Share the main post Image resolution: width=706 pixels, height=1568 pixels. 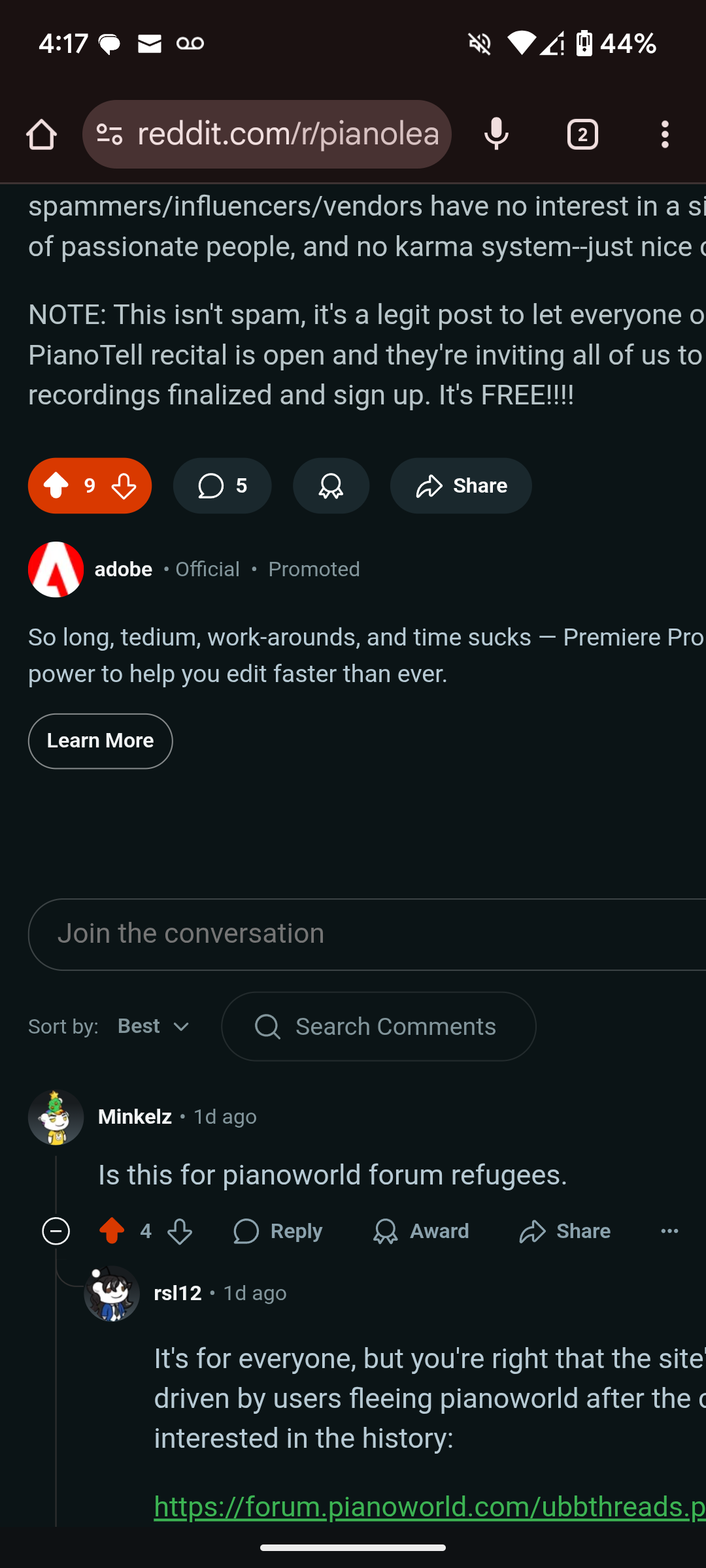click(x=461, y=486)
